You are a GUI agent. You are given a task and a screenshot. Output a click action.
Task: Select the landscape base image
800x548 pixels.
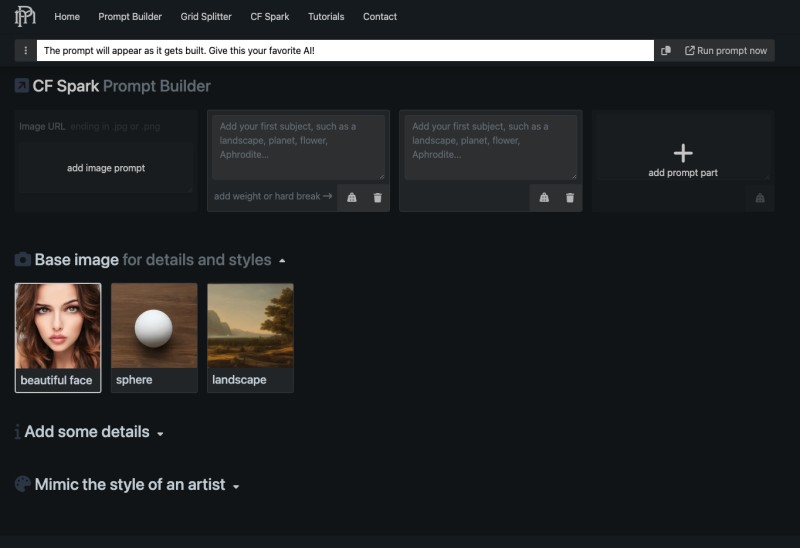[x=250, y=338]
